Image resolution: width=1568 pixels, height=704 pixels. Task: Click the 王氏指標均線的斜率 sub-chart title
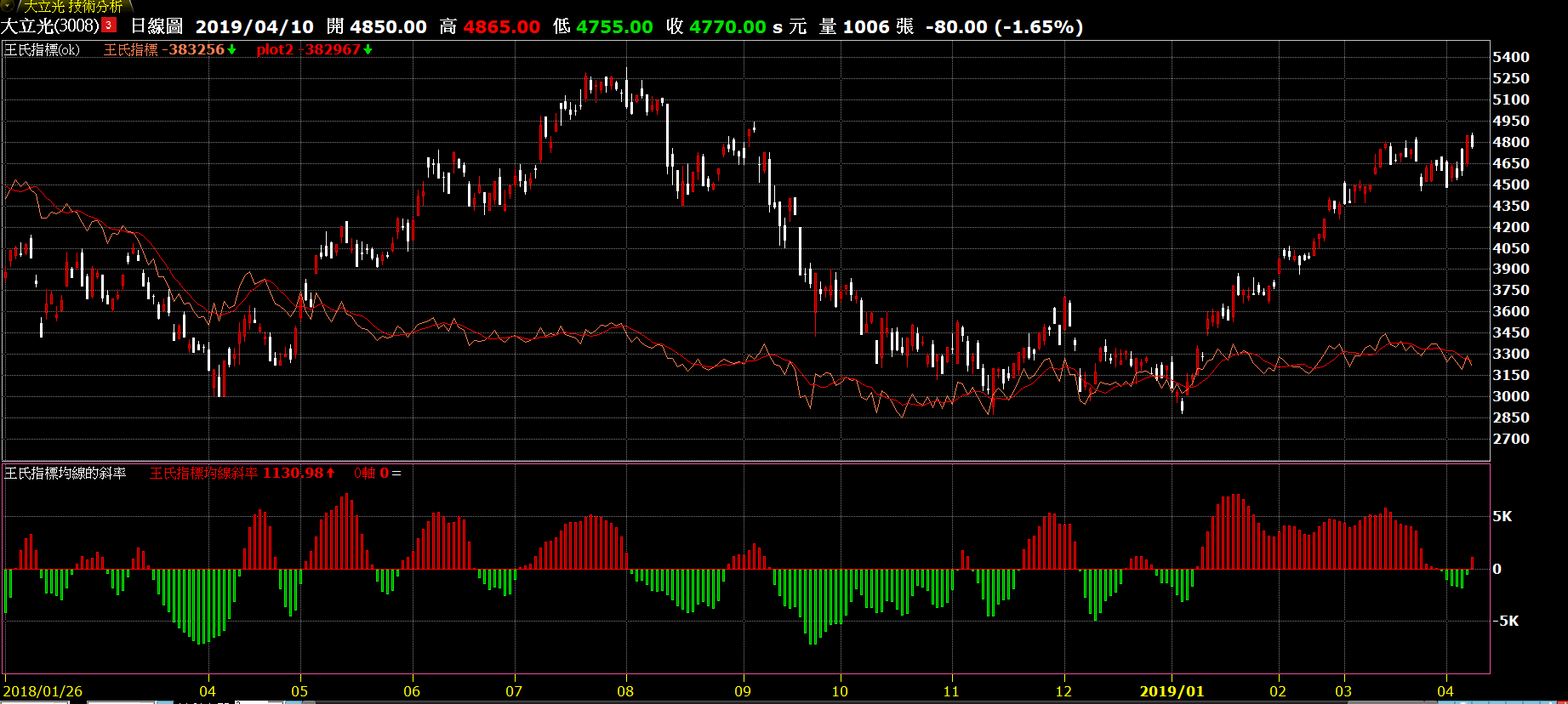65,473
